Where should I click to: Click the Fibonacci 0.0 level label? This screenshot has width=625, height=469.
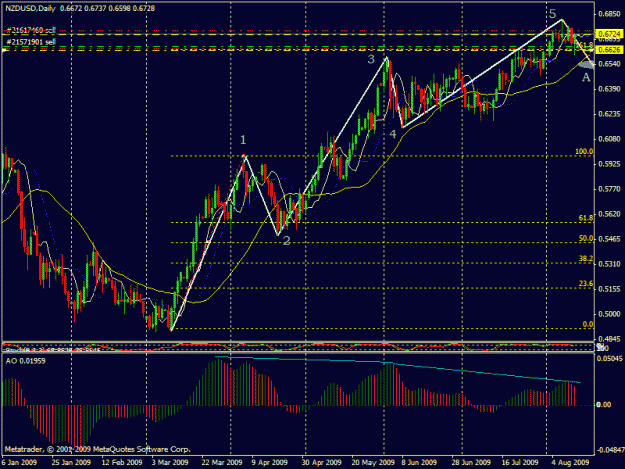coord(588,324)
